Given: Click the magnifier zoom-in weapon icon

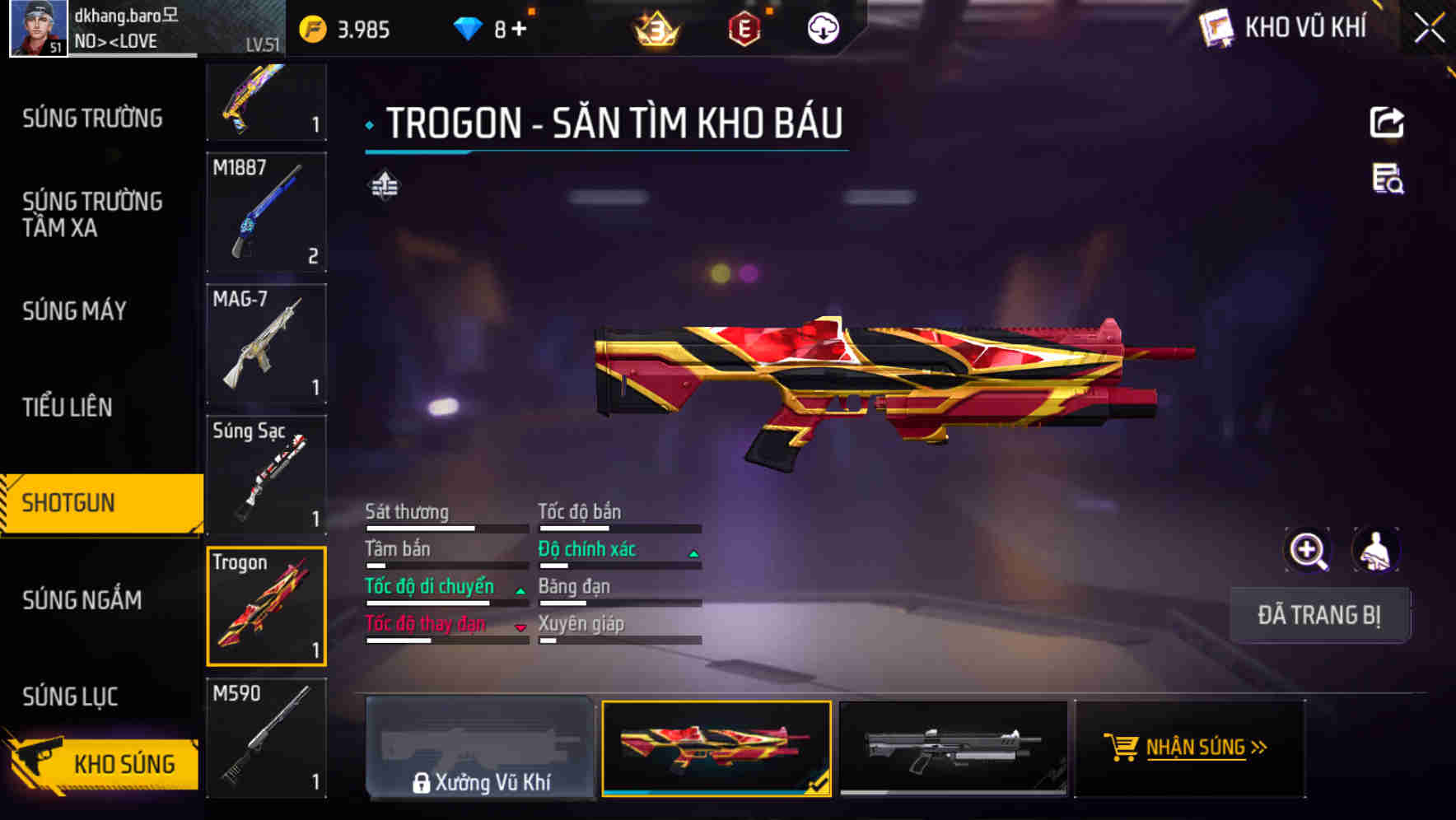Looking at the screenshot, I should click(1308, 550).
